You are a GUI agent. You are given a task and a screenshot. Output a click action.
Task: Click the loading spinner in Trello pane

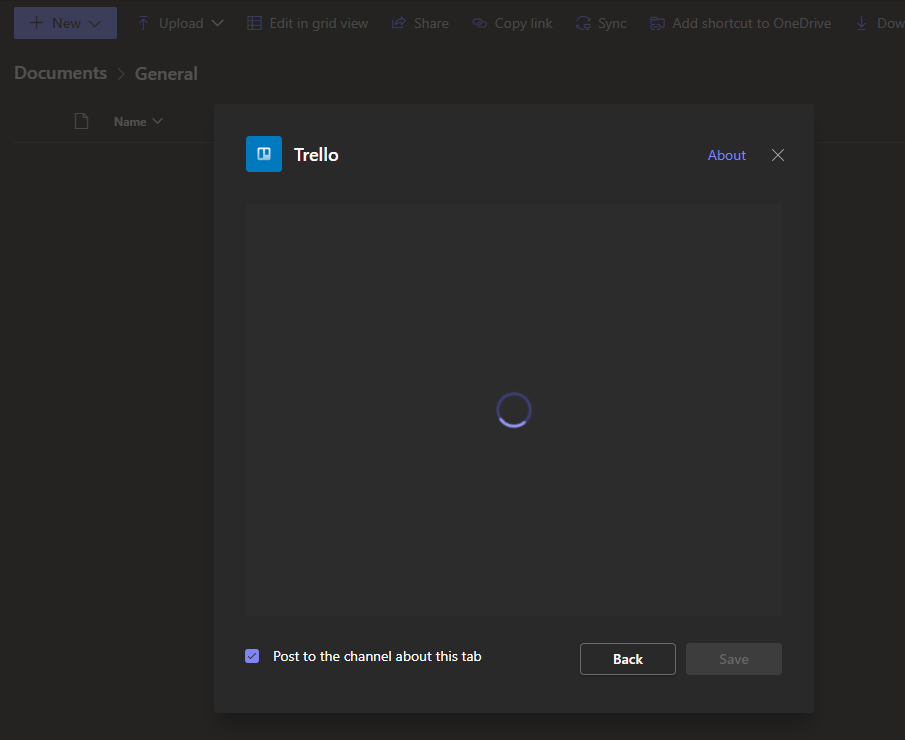click(514, 410)
